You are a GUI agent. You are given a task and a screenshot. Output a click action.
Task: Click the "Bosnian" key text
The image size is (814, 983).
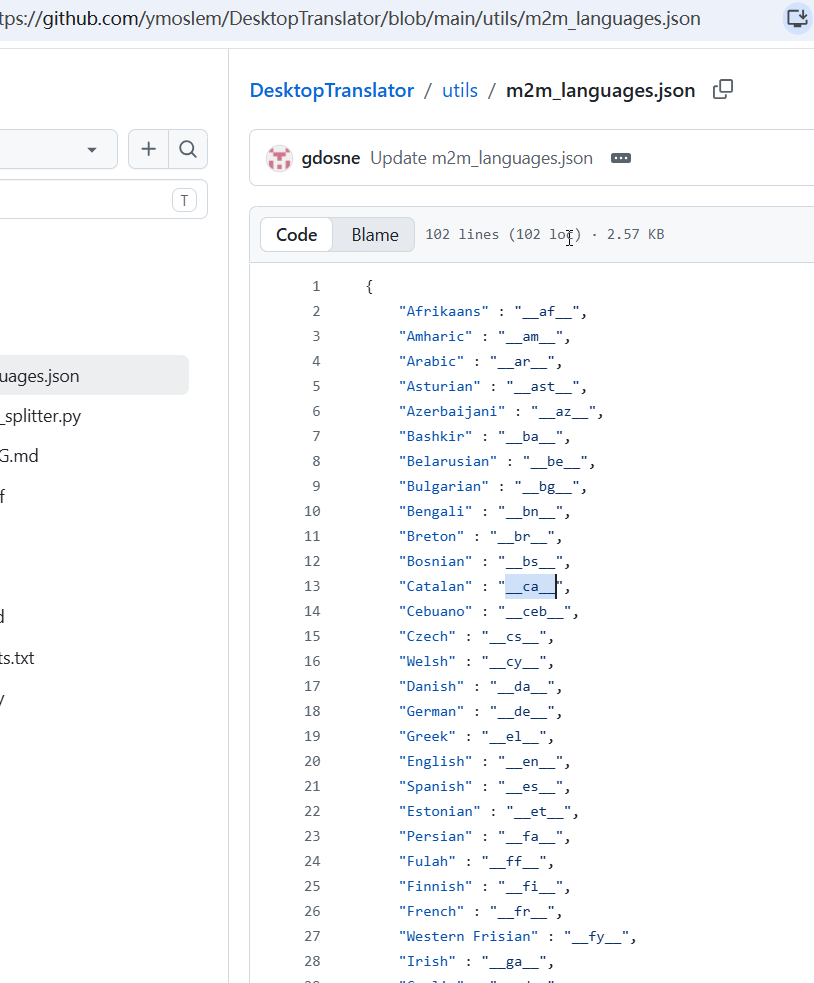tap(435, 561)
